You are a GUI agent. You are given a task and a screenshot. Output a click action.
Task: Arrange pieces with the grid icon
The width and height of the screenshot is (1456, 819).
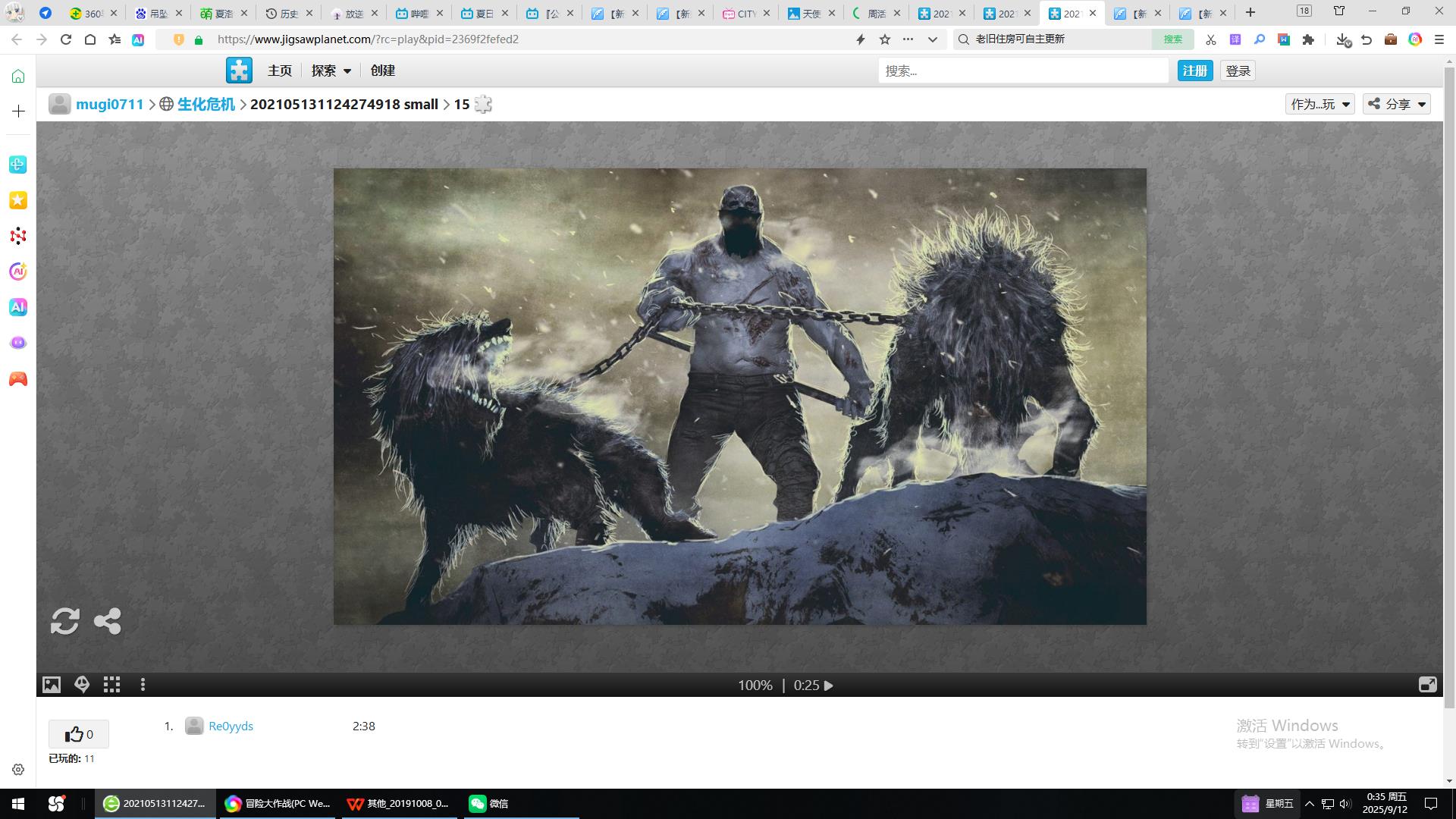pyautogui.click(x=112, y=685)
